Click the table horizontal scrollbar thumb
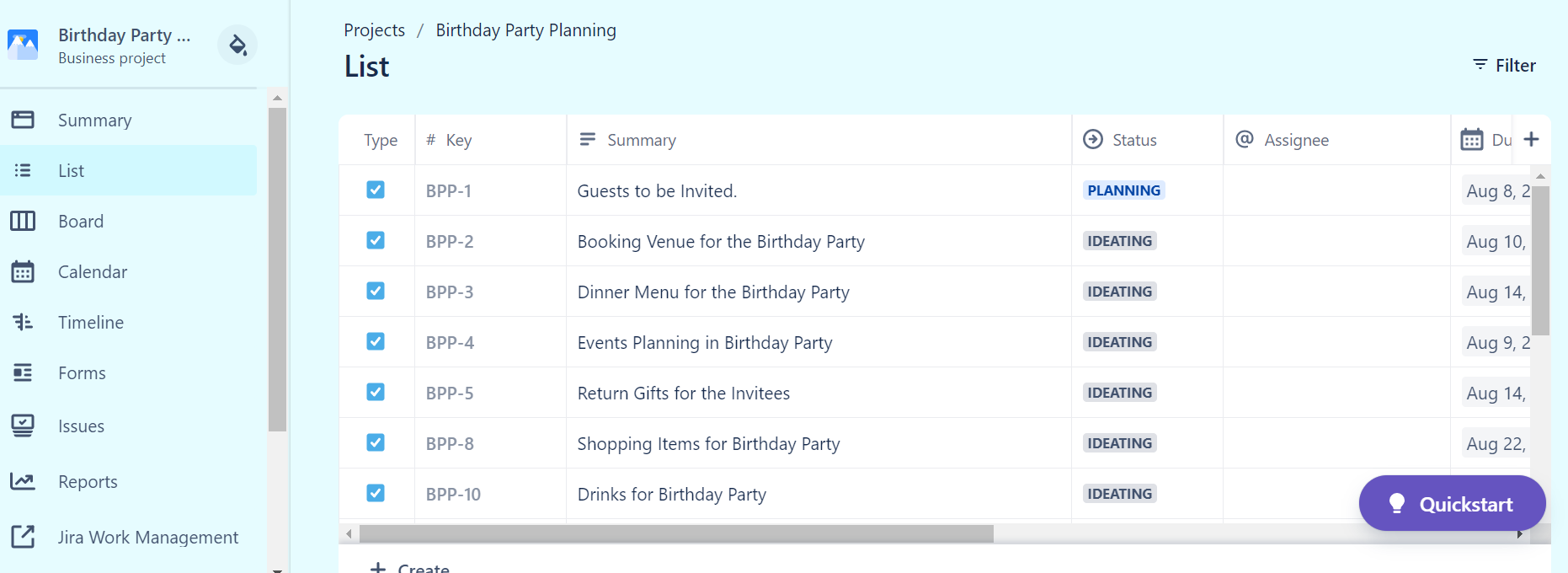The image size is (1568, 573). 676,533
